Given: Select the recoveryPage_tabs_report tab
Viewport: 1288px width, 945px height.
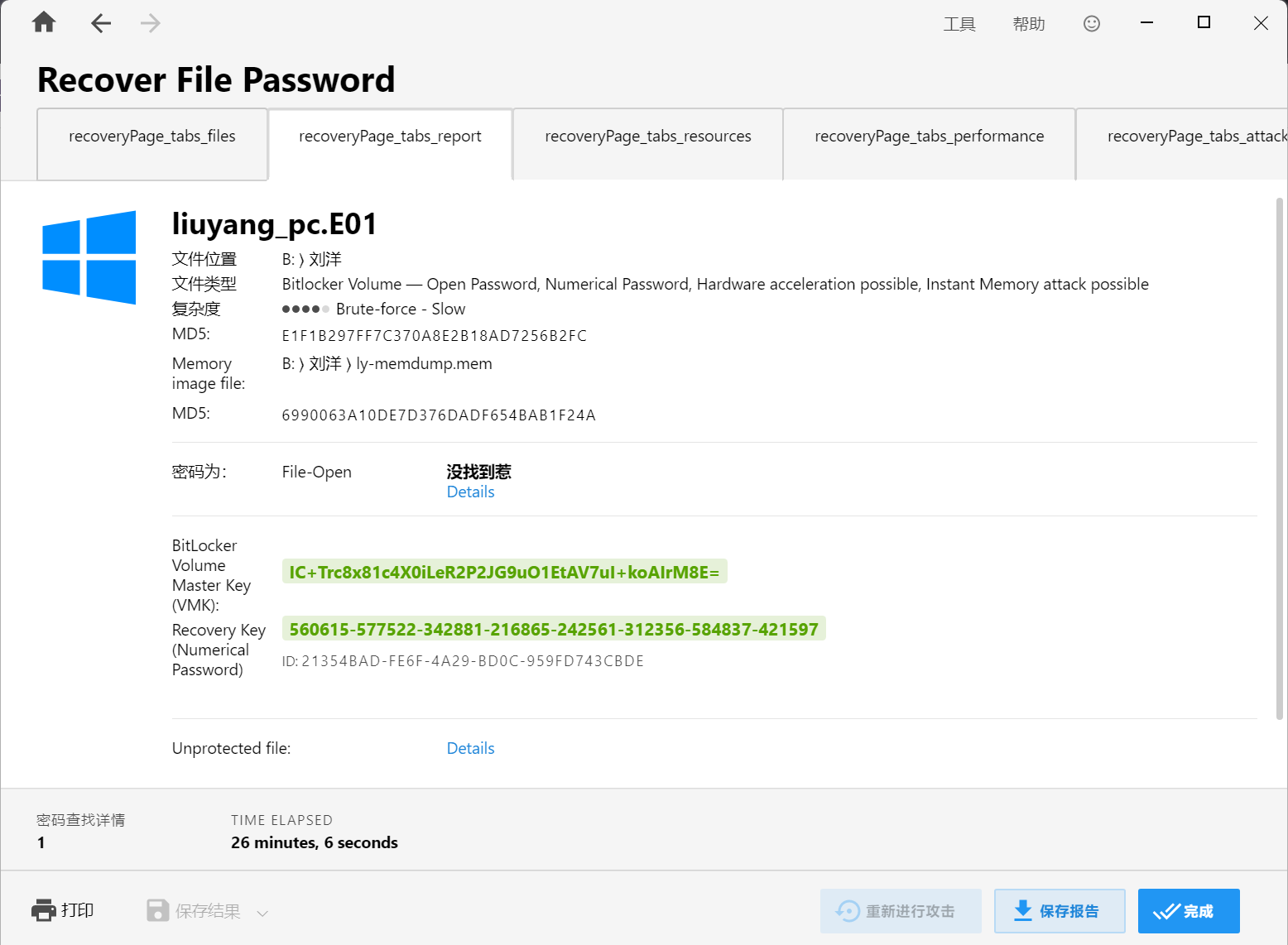Looking at the screenshot, I should coord(390,144).
